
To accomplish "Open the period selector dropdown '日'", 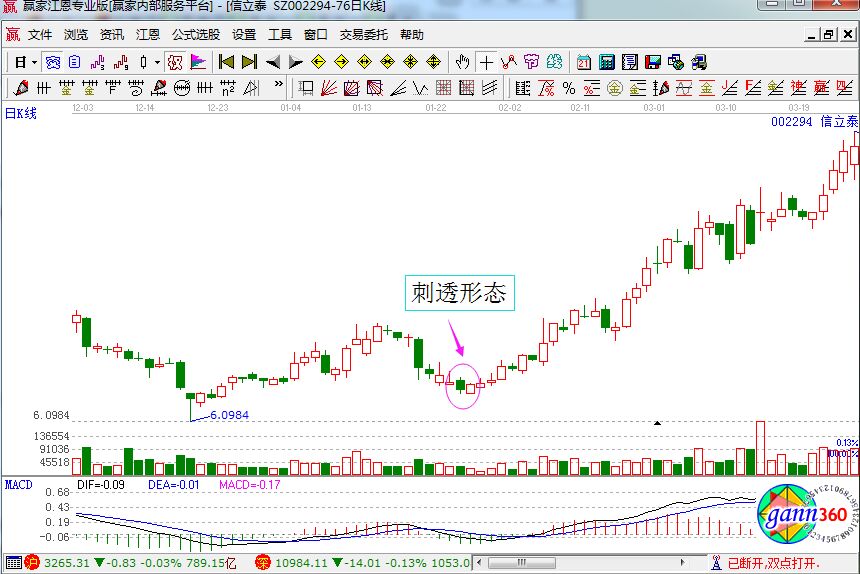I will pyautogui.click(x=22, y=62).
